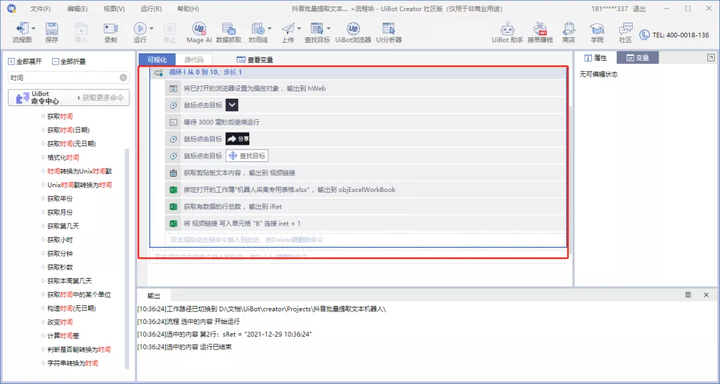Select 字符串转换为时间 command
This screenshot has height=384, width=720.
[x=73, y=363]
